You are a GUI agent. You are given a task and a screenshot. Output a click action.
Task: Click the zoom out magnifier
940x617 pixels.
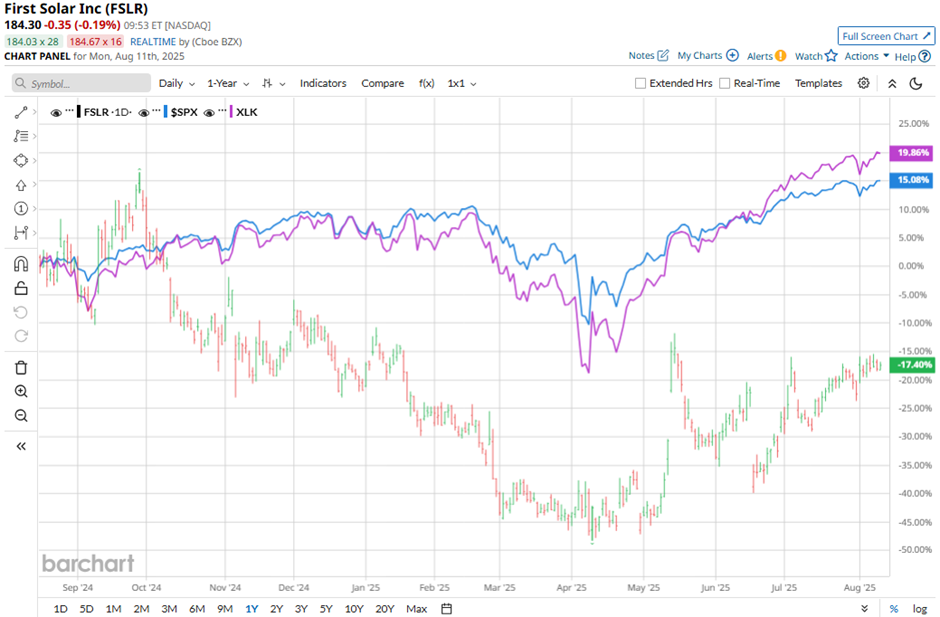click(x=21, y=416)
